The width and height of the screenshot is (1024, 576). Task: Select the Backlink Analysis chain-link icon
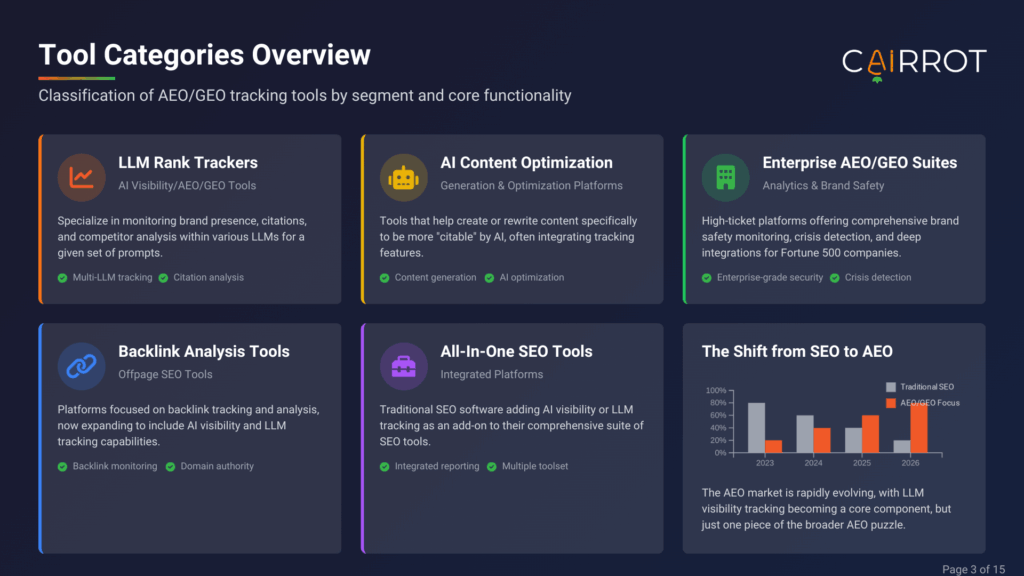pyautogui.click(x=81, y=366)
